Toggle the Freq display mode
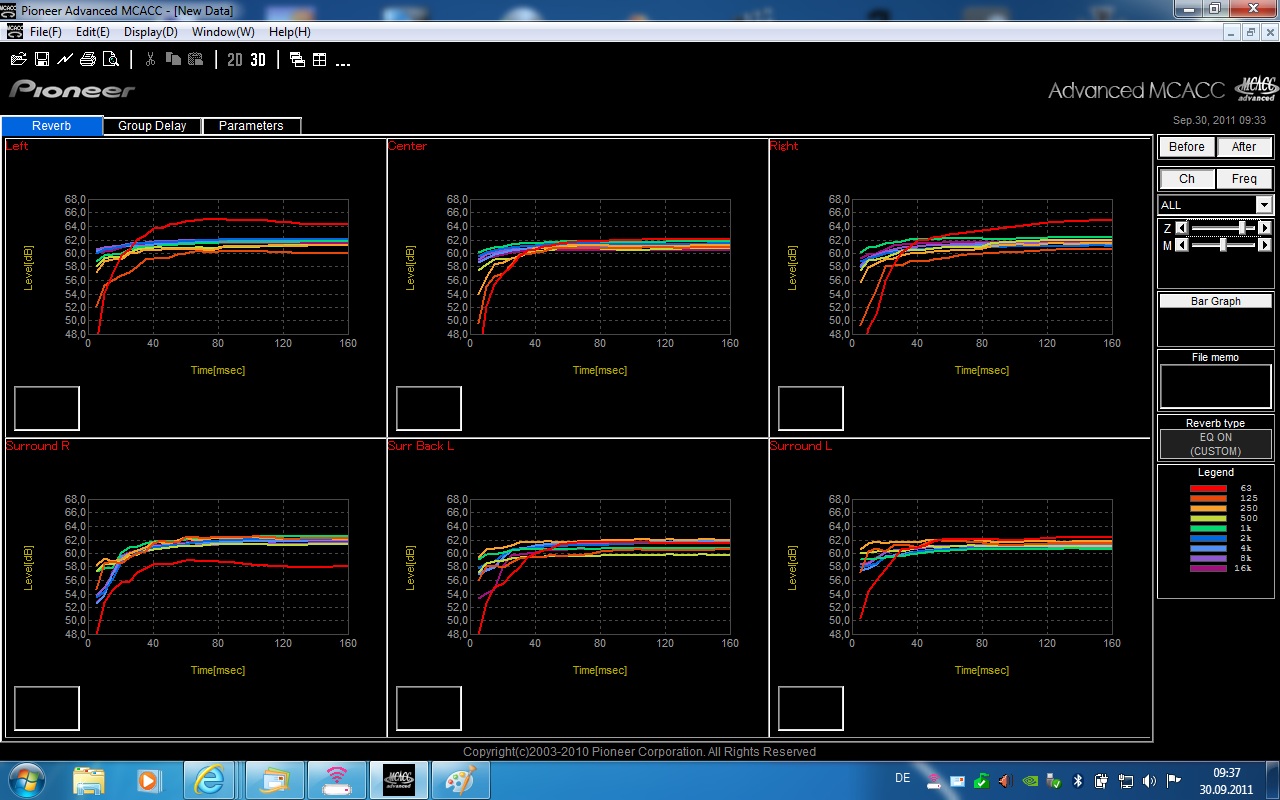Screen dimensions: 1280x800 [x=1244, y=179]
